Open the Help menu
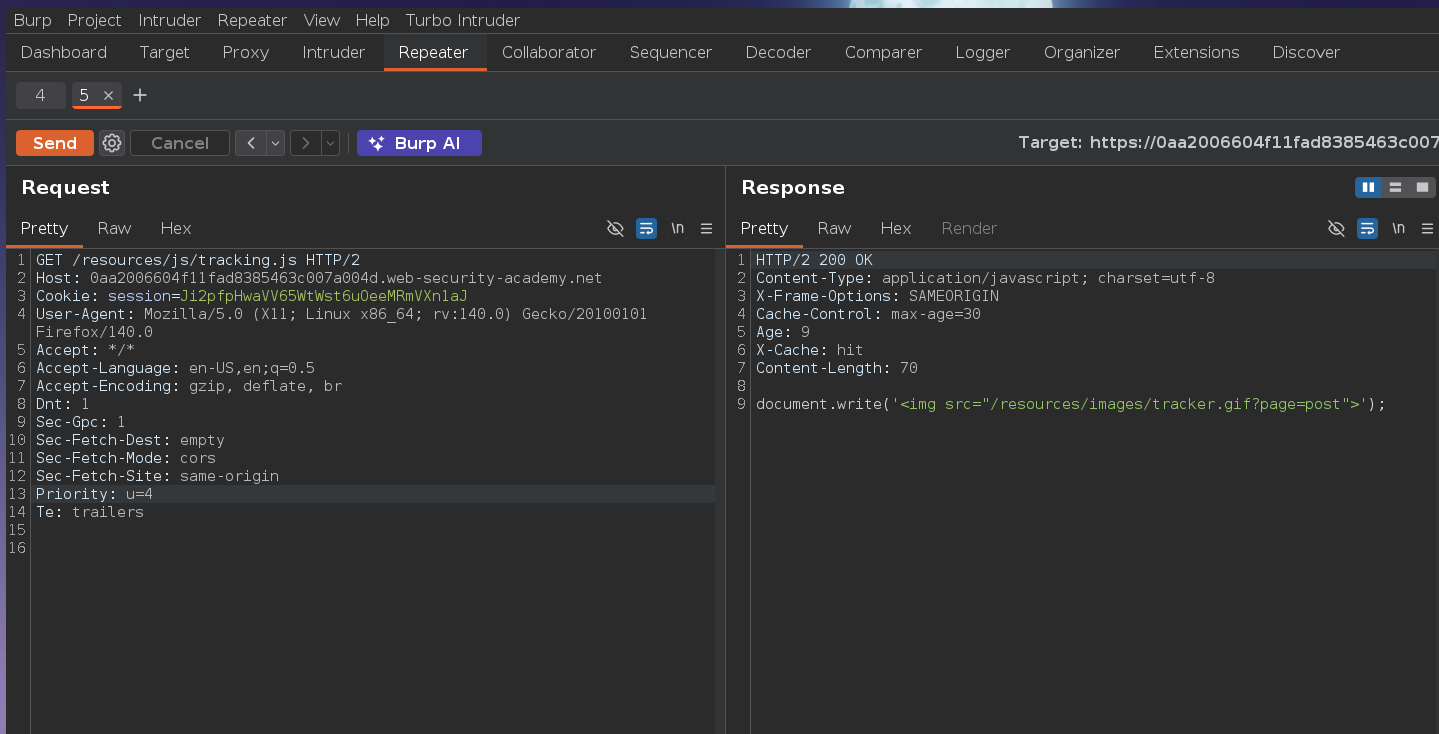This screenshot has height=734, width=1439. click(x=373, y=20)
